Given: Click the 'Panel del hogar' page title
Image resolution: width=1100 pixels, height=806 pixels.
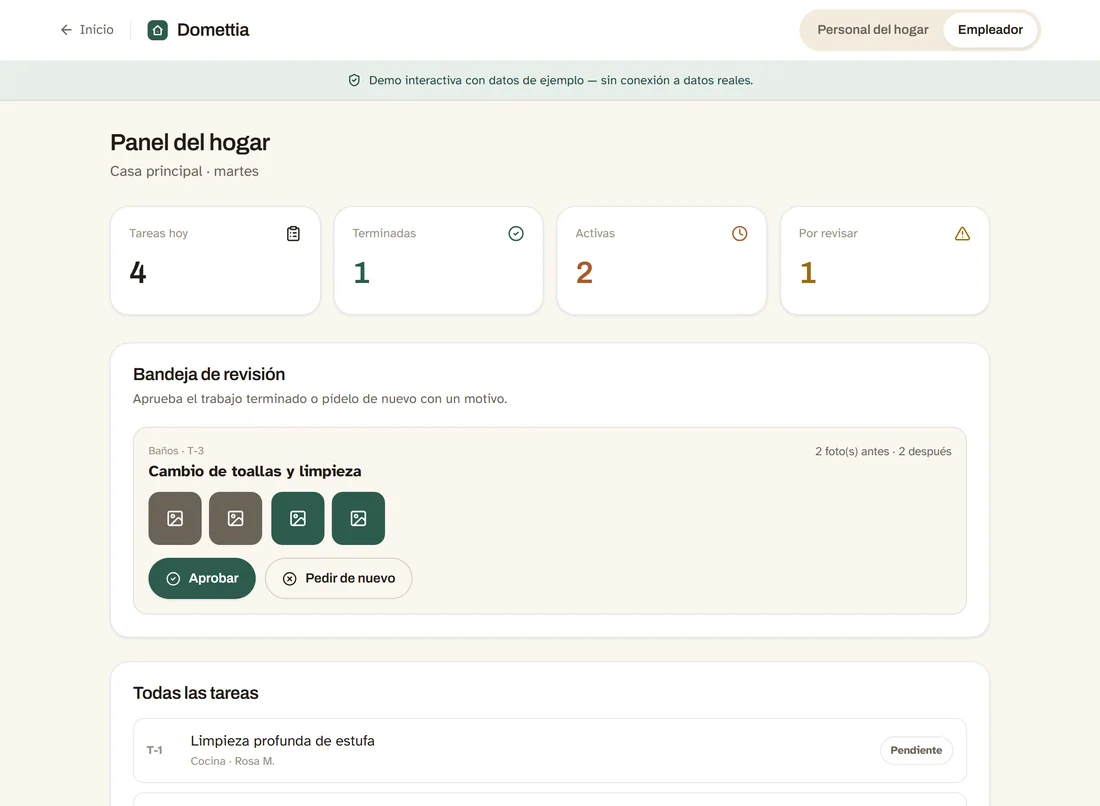Looking at the screenshot, I should (190, 142).
